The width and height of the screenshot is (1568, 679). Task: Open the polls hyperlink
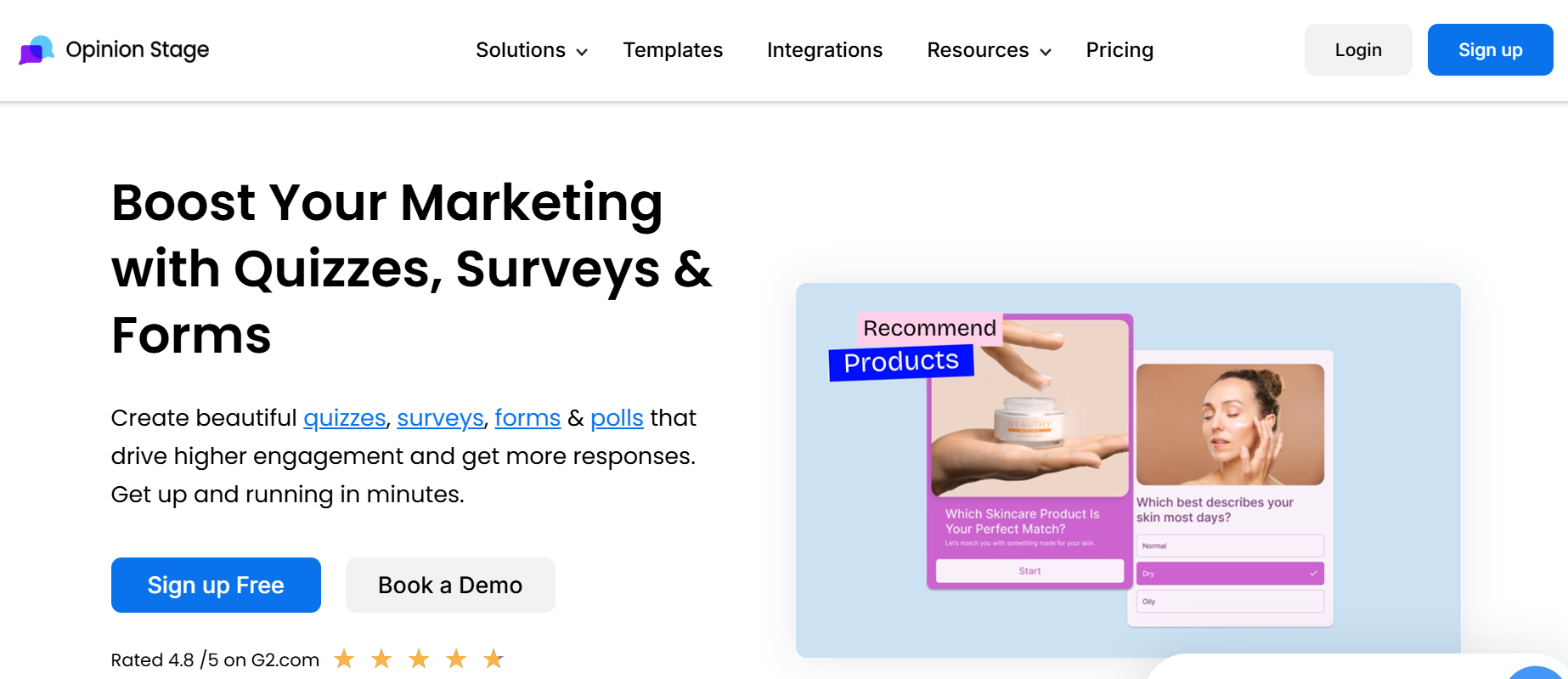(x=617, y=418)
